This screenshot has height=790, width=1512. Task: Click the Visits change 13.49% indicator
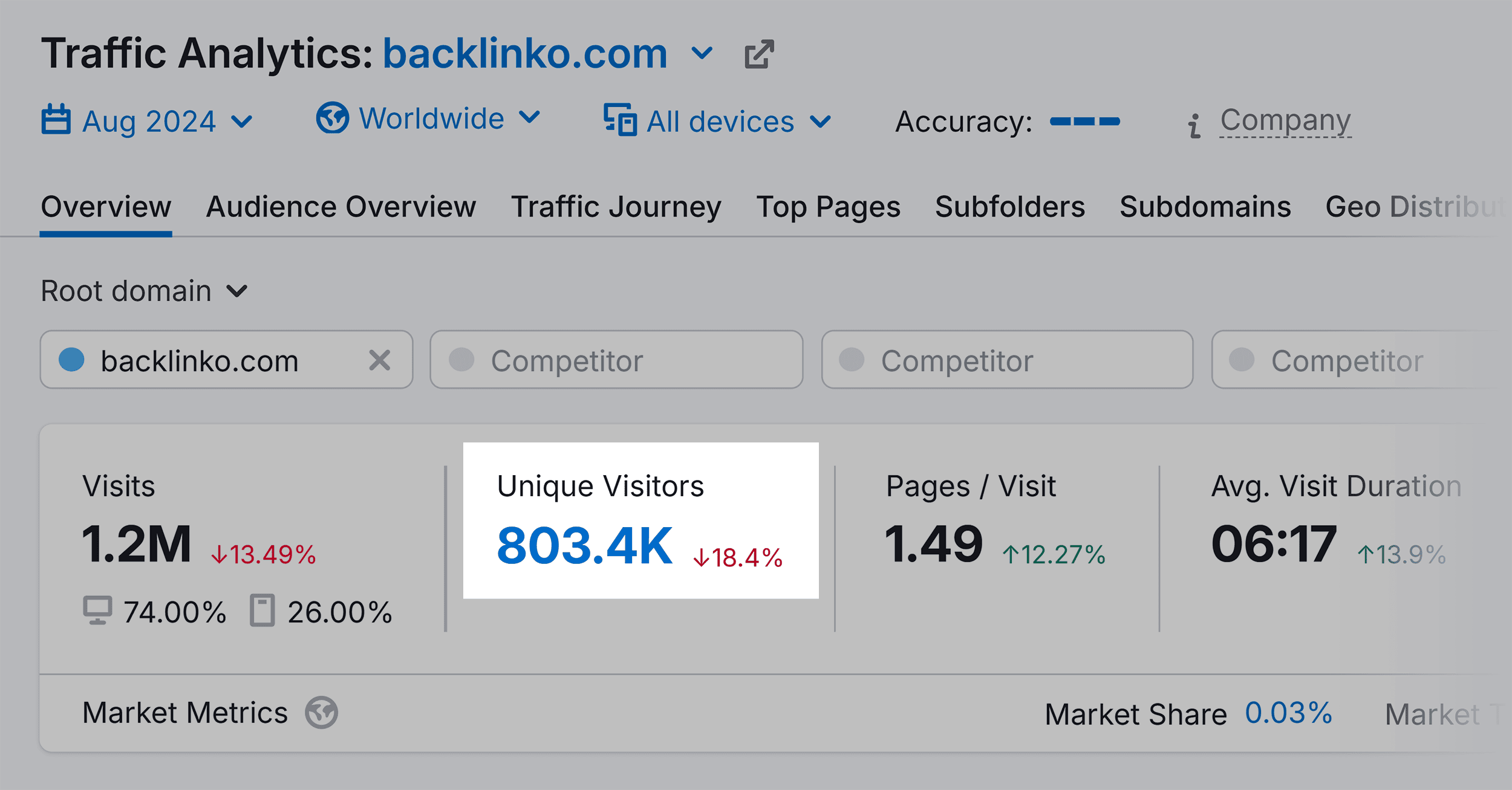point(264,554)
